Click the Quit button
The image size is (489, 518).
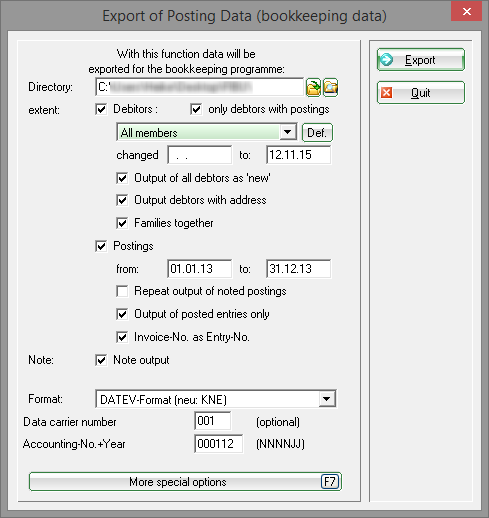421,93
